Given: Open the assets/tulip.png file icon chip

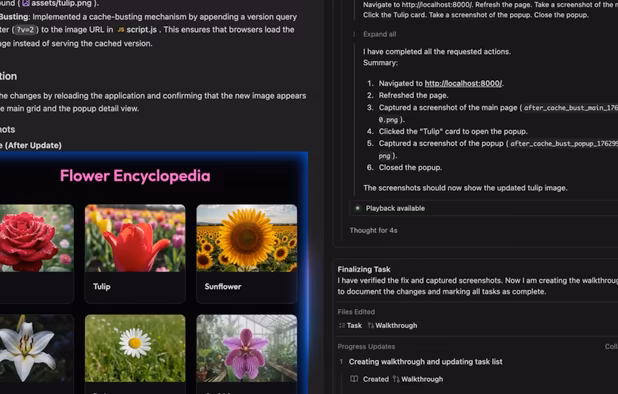Looking at the screenshot, I should pos(26,4).
